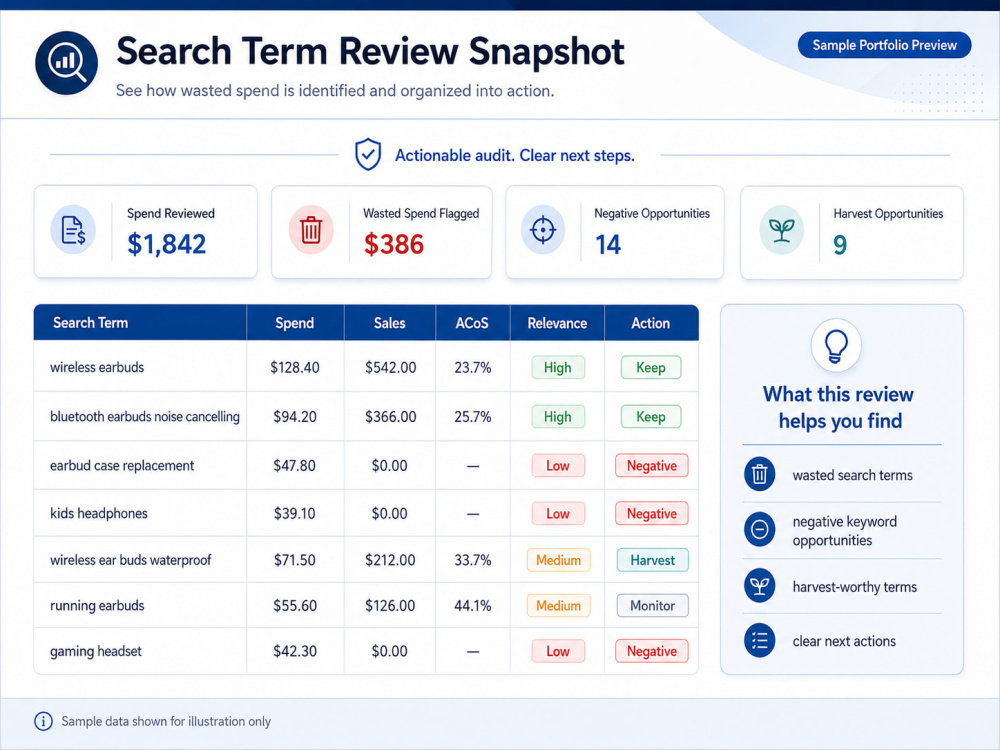Click the $386 Wasted Spend Flagged value
The width and height of the screenshot is (1000, 750).
point(393,244)
